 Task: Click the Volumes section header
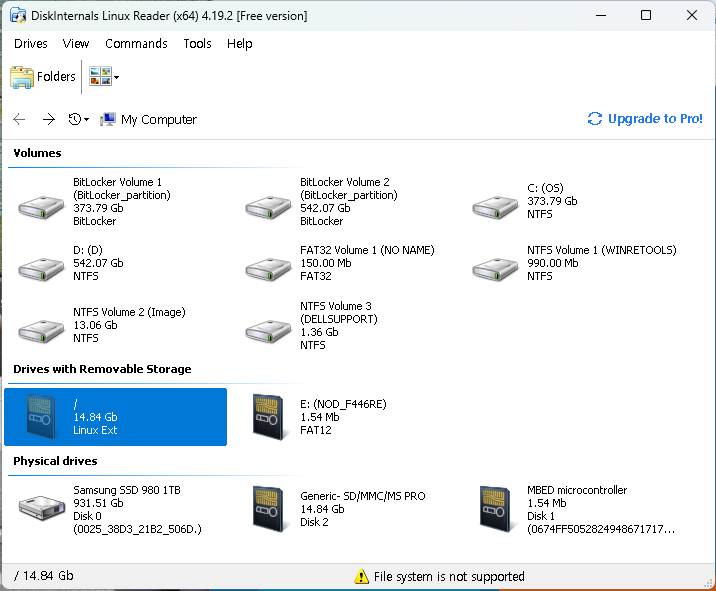37,153
